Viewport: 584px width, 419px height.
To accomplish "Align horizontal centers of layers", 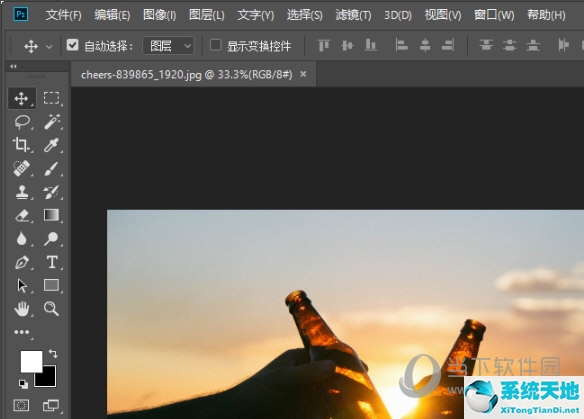I will coord(425,45).
